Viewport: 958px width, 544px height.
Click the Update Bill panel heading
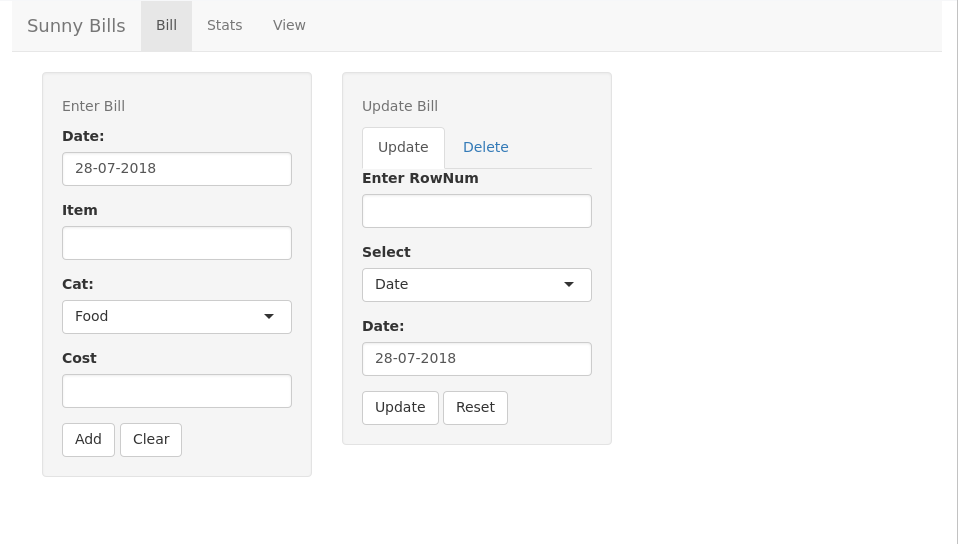(x=400, y=106)
